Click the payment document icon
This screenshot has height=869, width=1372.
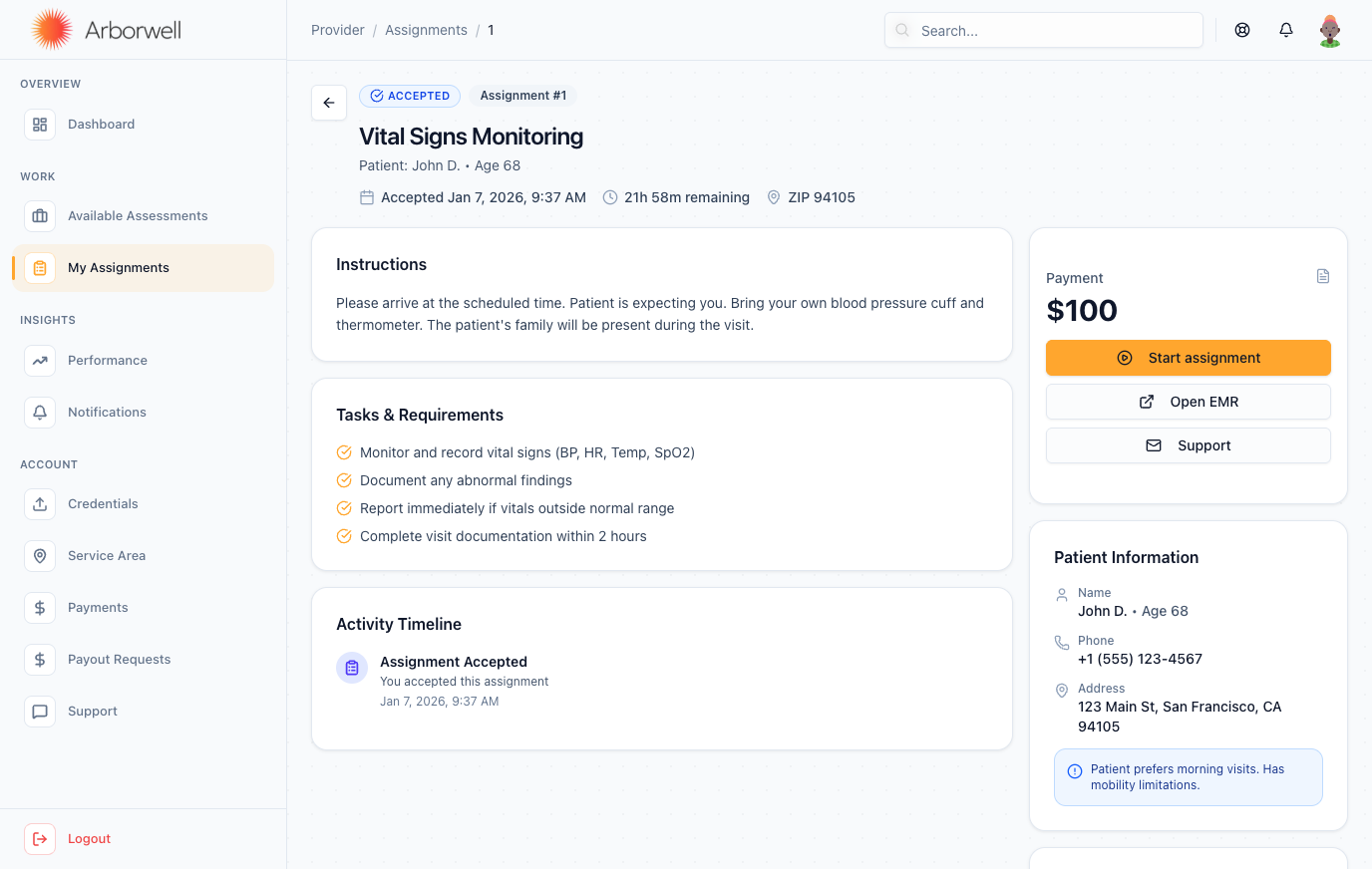pyautogui.click(x=1323, y=276)
